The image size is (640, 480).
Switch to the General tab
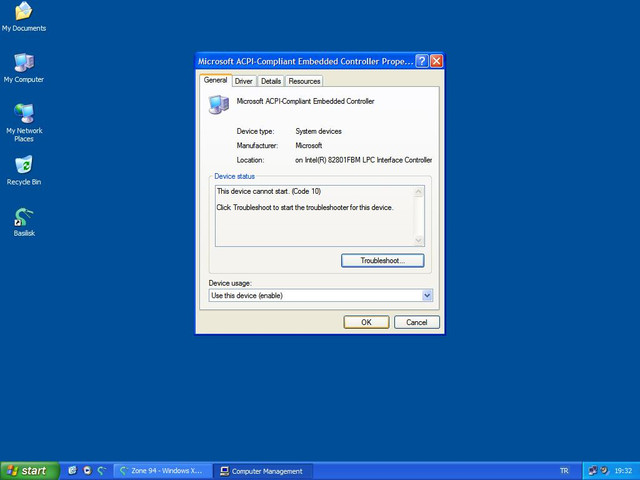coord(216,80)
